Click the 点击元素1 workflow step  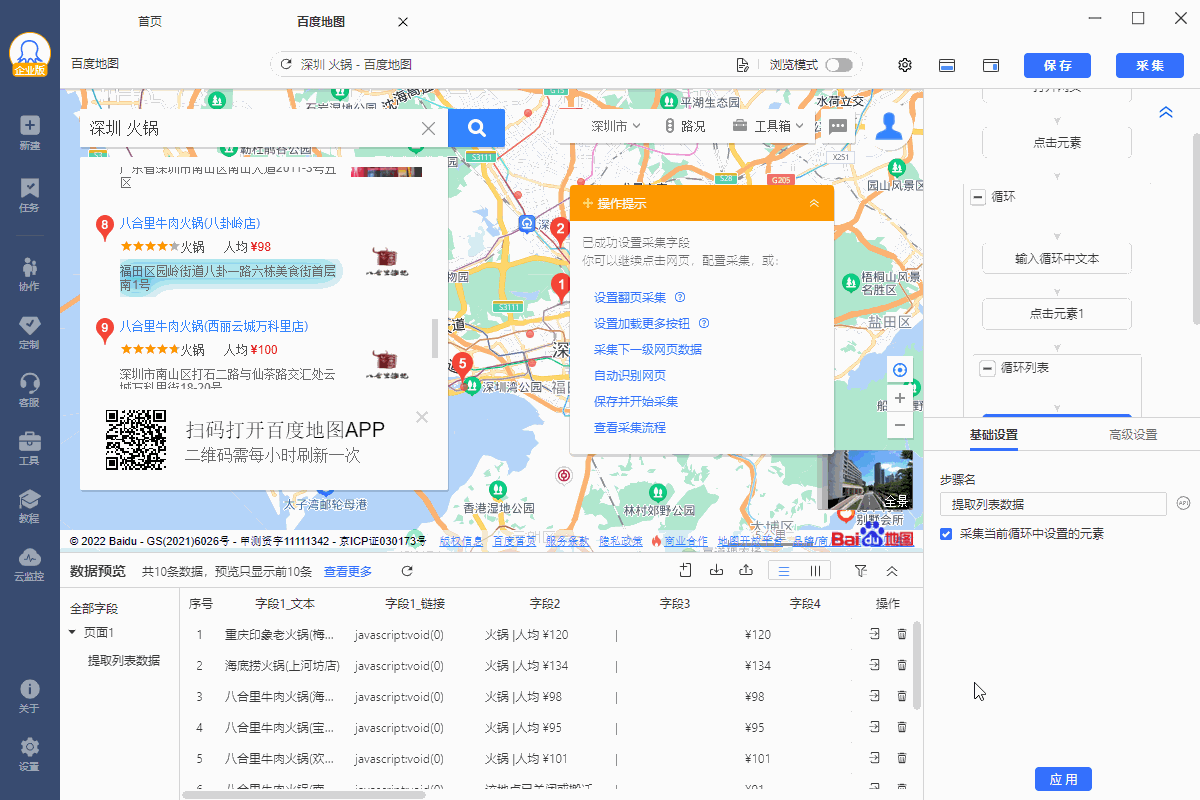point(1057,313)
